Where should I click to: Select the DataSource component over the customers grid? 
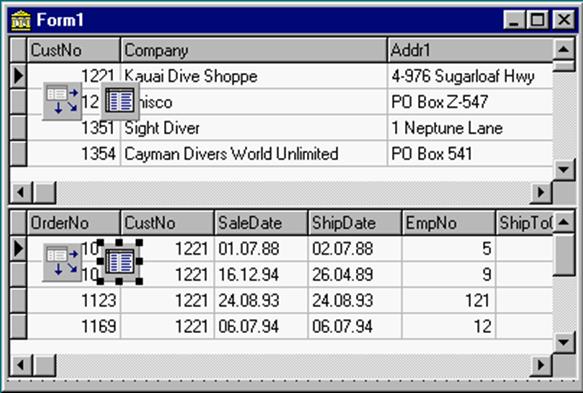pos(62,101)
